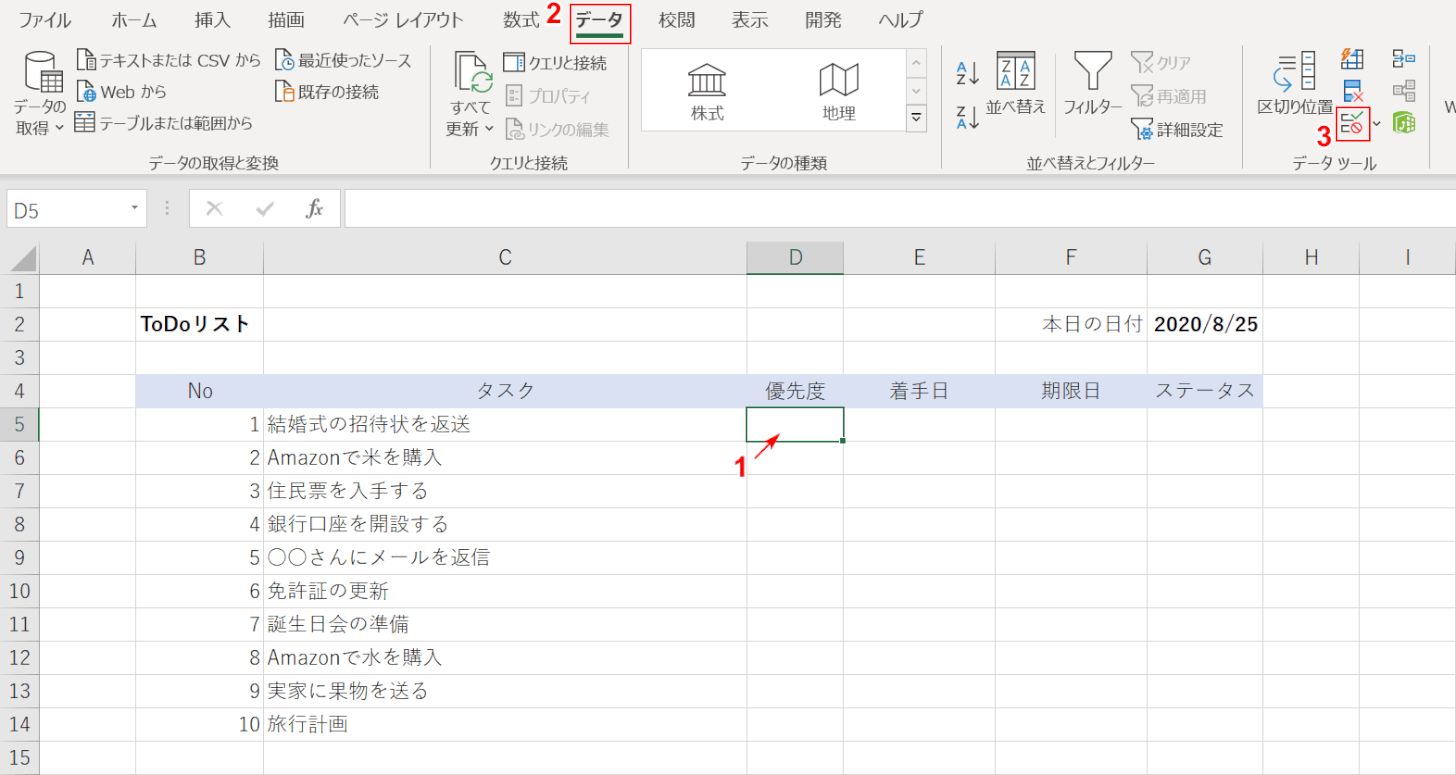Open データの入力規則 (Data Validation)
Viewport: 1456px width, 775px height.
[x=1350, y=122]
